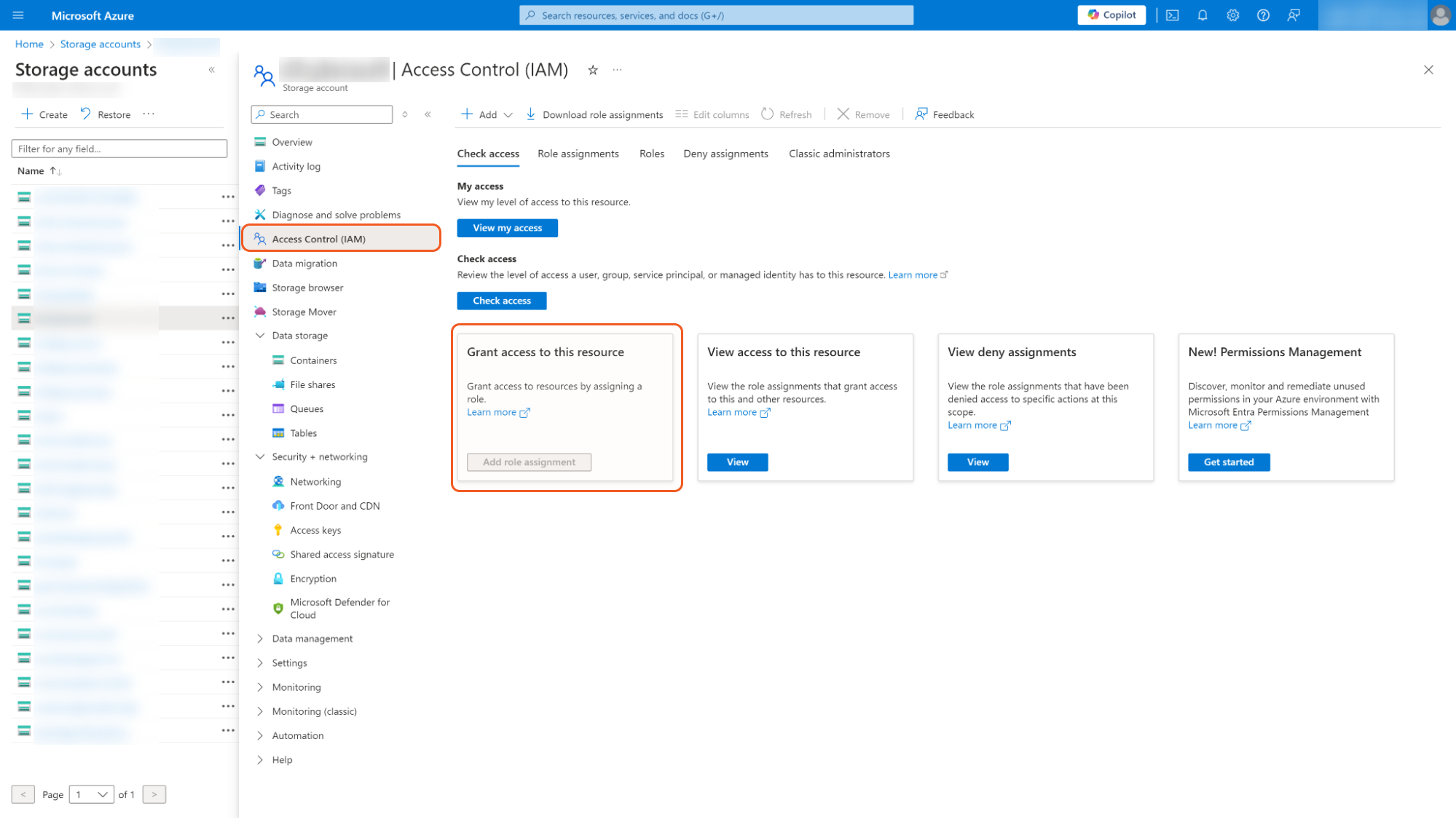The image size is (1456, 819).
Task: Sort storage accounts by Name column
Action: (31, 171)
